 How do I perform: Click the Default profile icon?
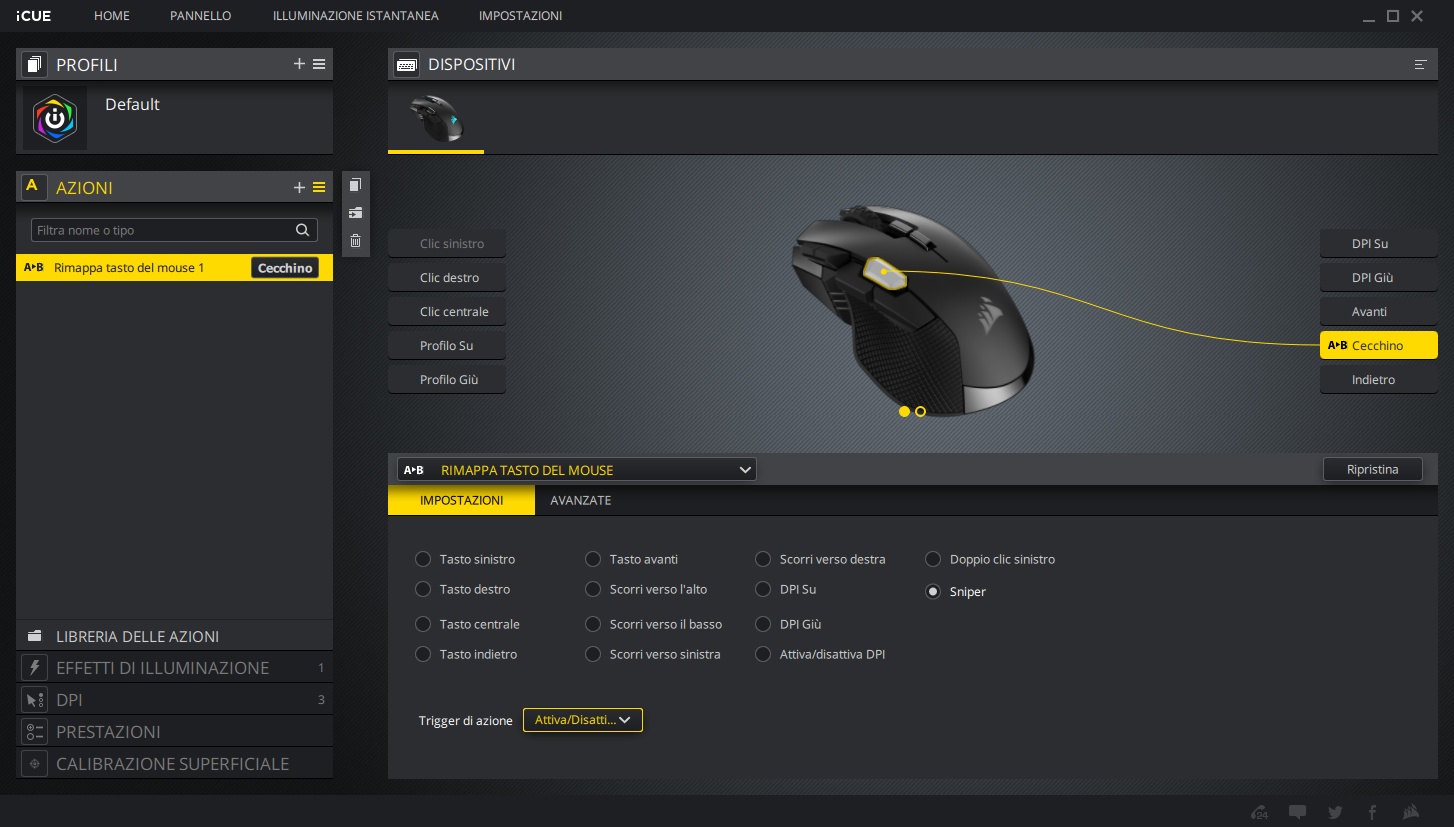point(55,118)
